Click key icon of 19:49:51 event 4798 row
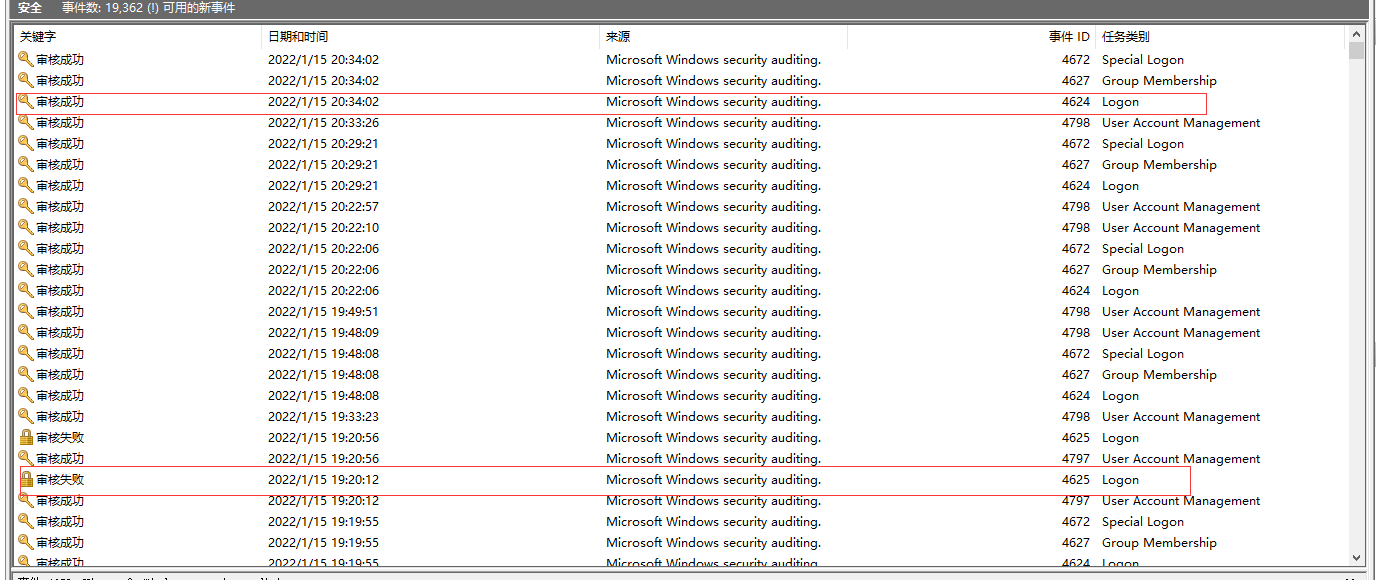The image size is (1376, 580). pyautogui.click(x=26, y=311)
